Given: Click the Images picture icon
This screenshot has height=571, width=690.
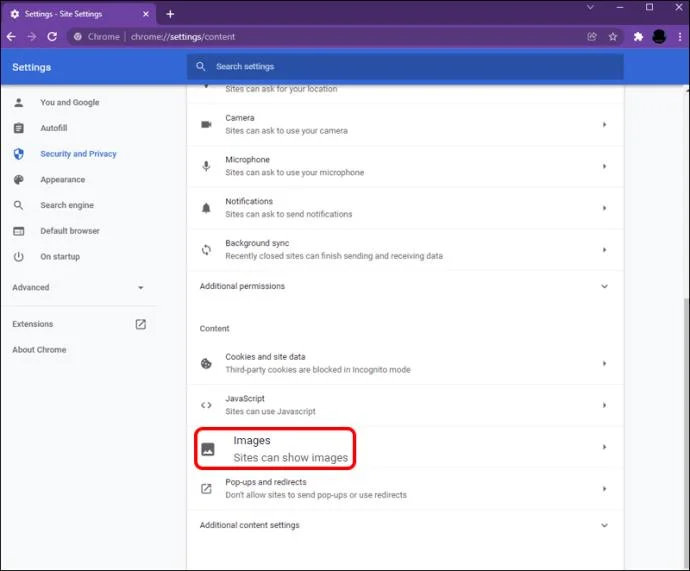Looking at the screenshot, I should point(208,449).
